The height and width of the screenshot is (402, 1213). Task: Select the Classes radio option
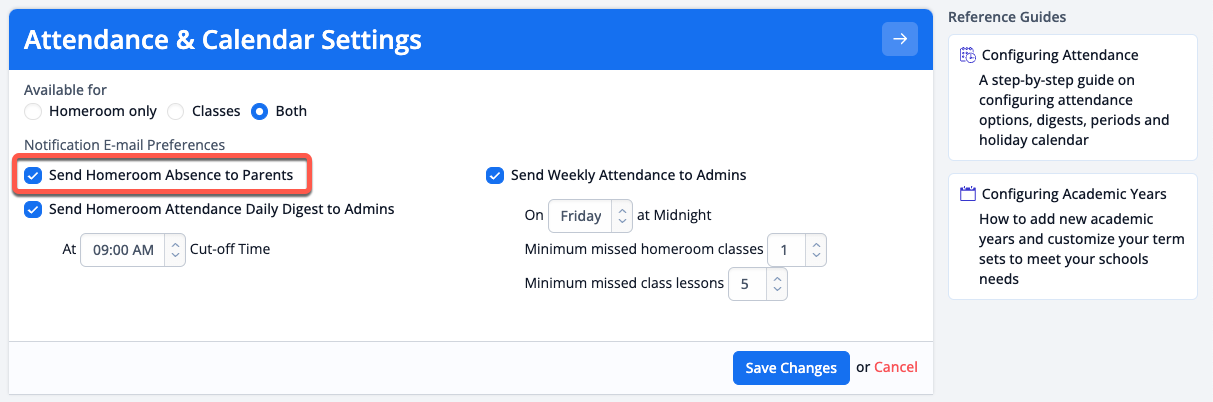click(x=176, y=111)
